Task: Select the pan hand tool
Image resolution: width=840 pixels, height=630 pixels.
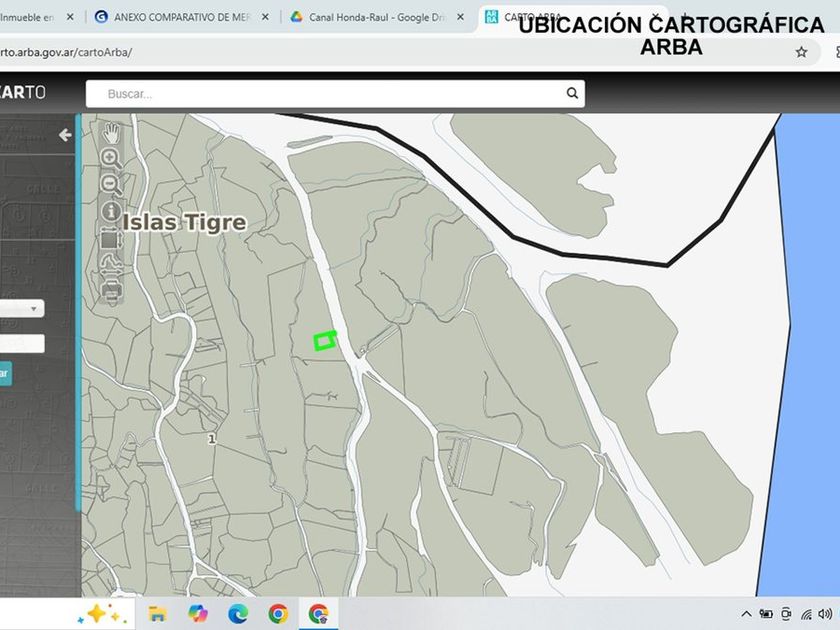Action: [x=111, y=133]
